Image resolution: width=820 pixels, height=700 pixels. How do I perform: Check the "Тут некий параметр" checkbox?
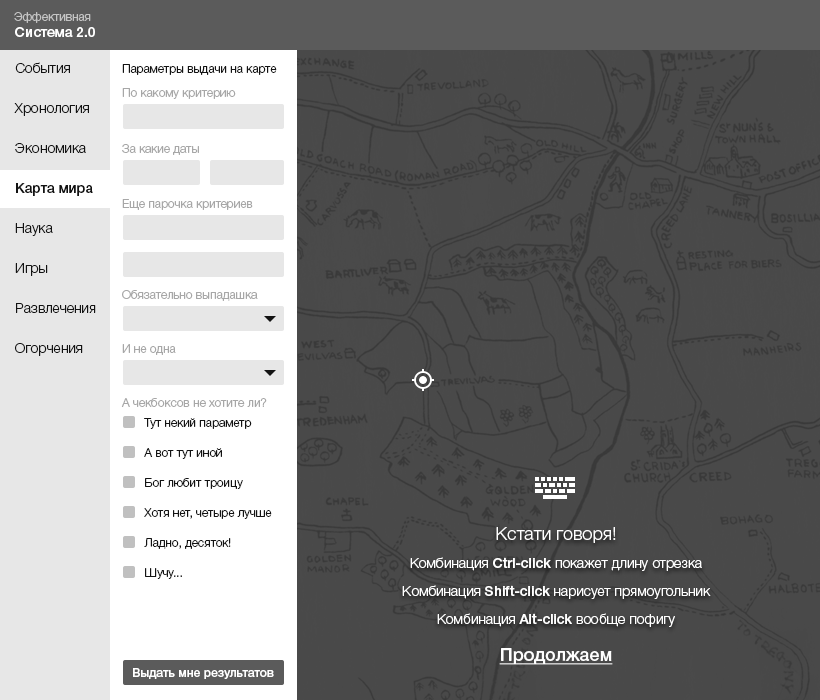pyautogui.click(x=128, y=422)
